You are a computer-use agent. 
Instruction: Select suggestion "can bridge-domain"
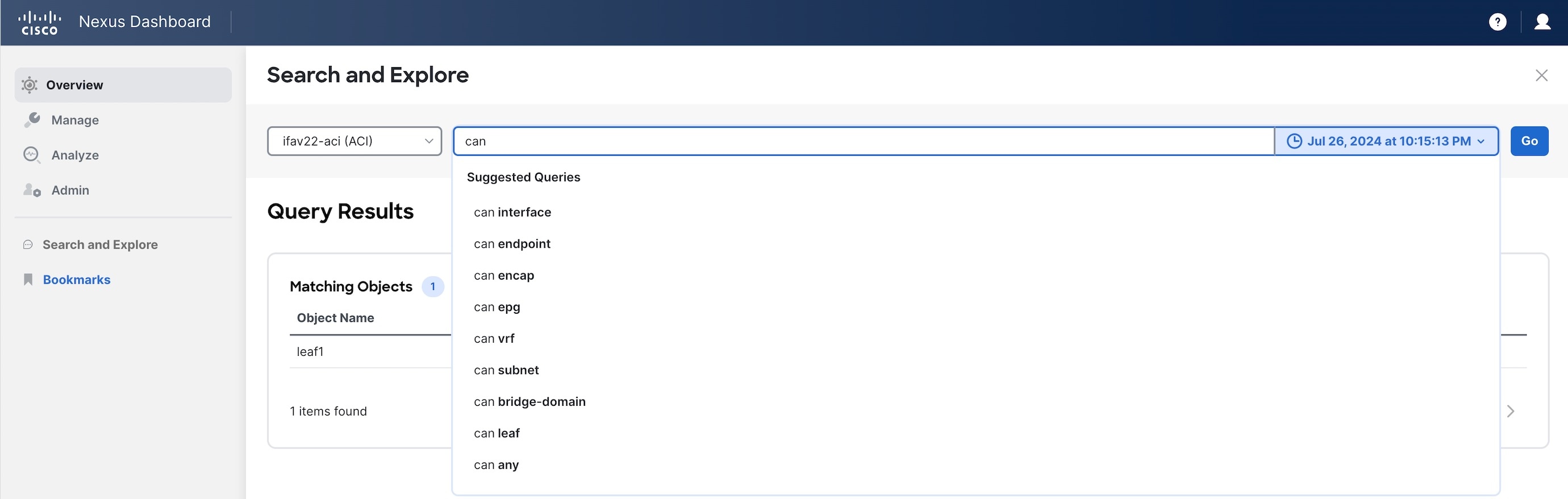click(529, 401)
